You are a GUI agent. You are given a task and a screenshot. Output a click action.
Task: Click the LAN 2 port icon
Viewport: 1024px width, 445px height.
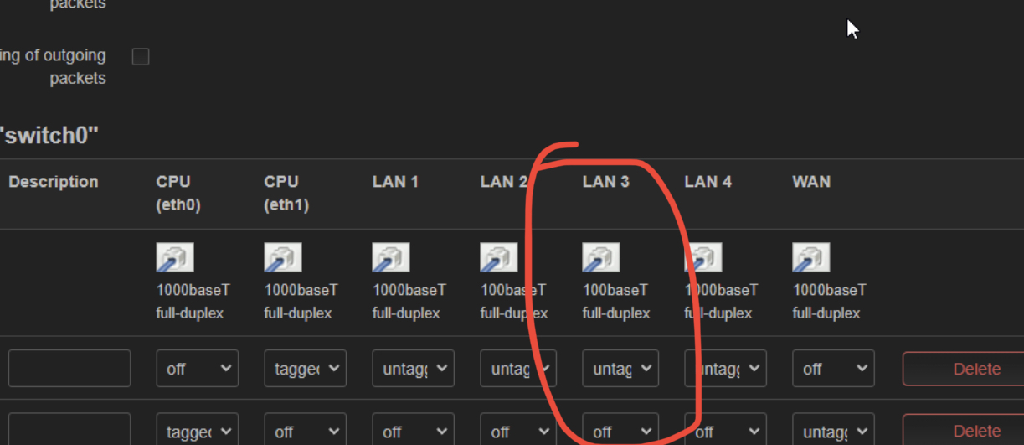click(x=499, y=257)
